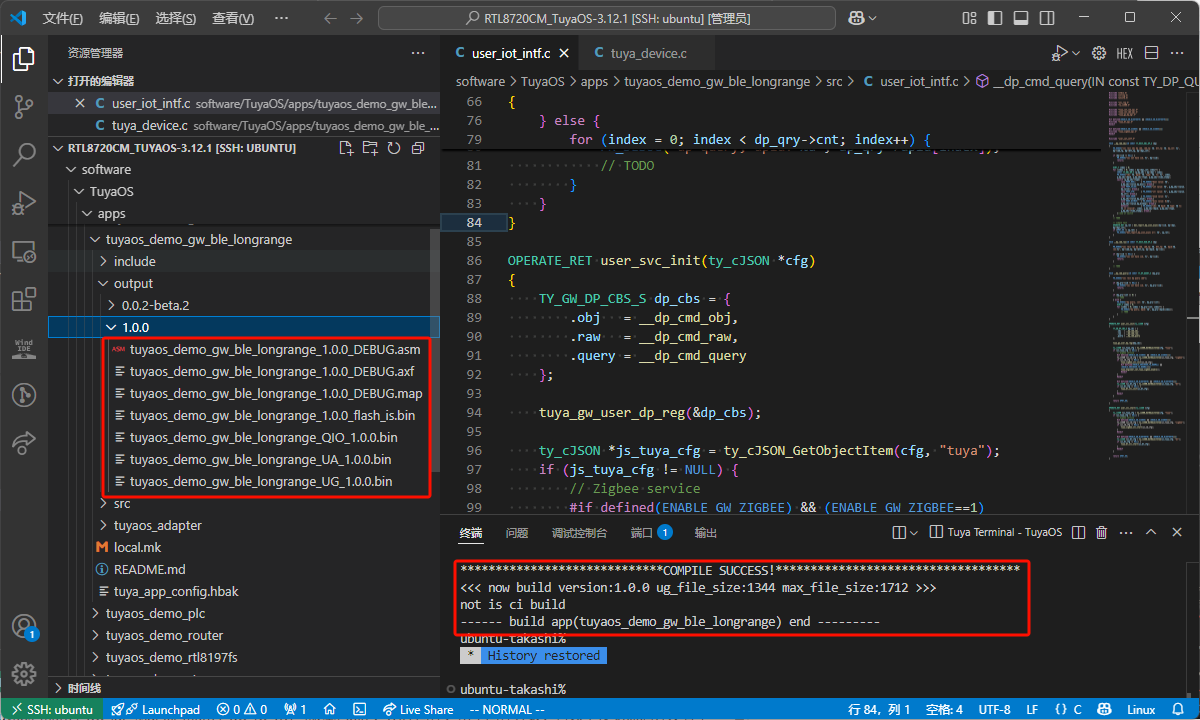Viewport: 1200px width, 720px height.
Task: Click the New Folder icon in the explorer
Action: click(x=370, y=148)
